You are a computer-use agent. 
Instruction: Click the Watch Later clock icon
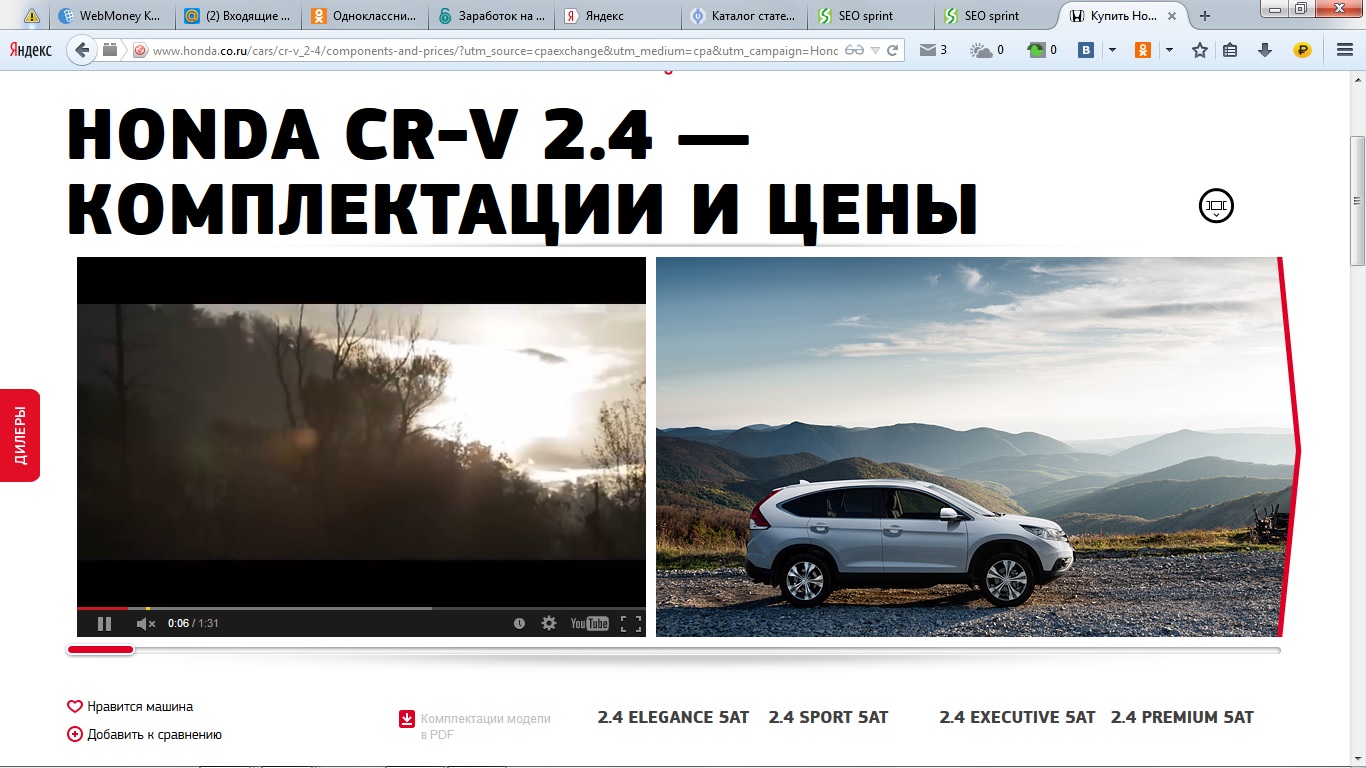pyautogui.click(x=519, y=623)
